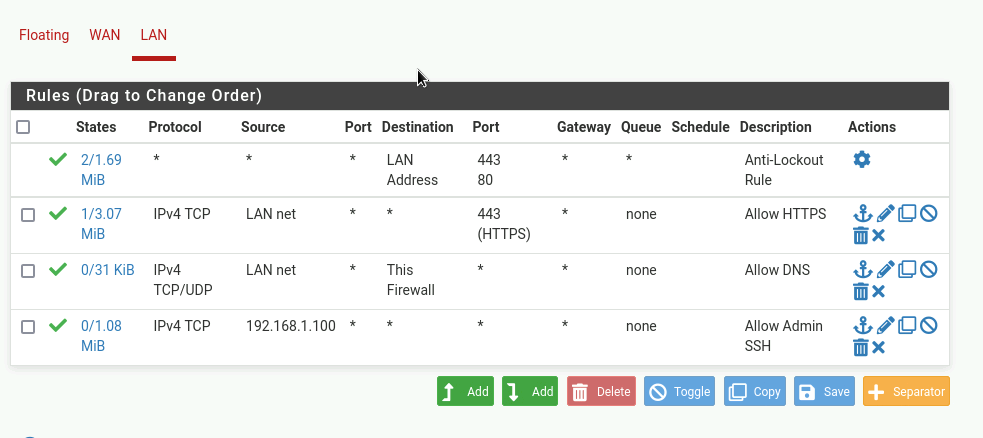This screenshot has height=438, width=983.
Task: Switch to the Floating tab
Action: click(x=44, y=35)
